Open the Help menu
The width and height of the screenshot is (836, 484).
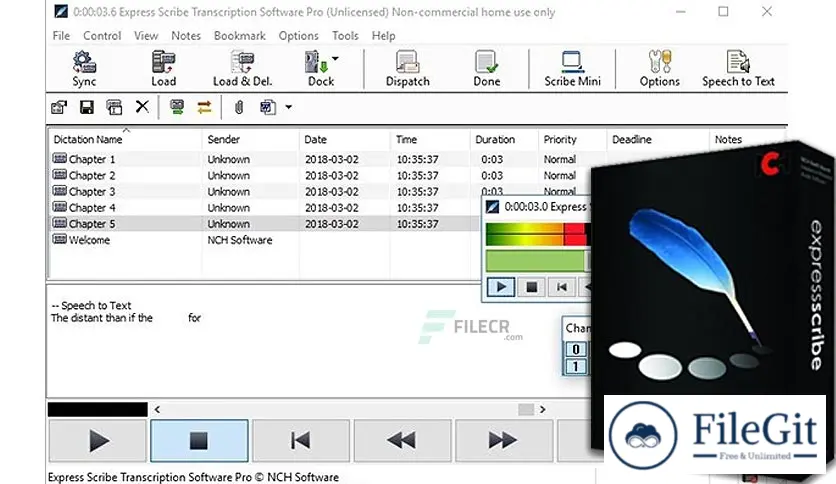[383, 36]
